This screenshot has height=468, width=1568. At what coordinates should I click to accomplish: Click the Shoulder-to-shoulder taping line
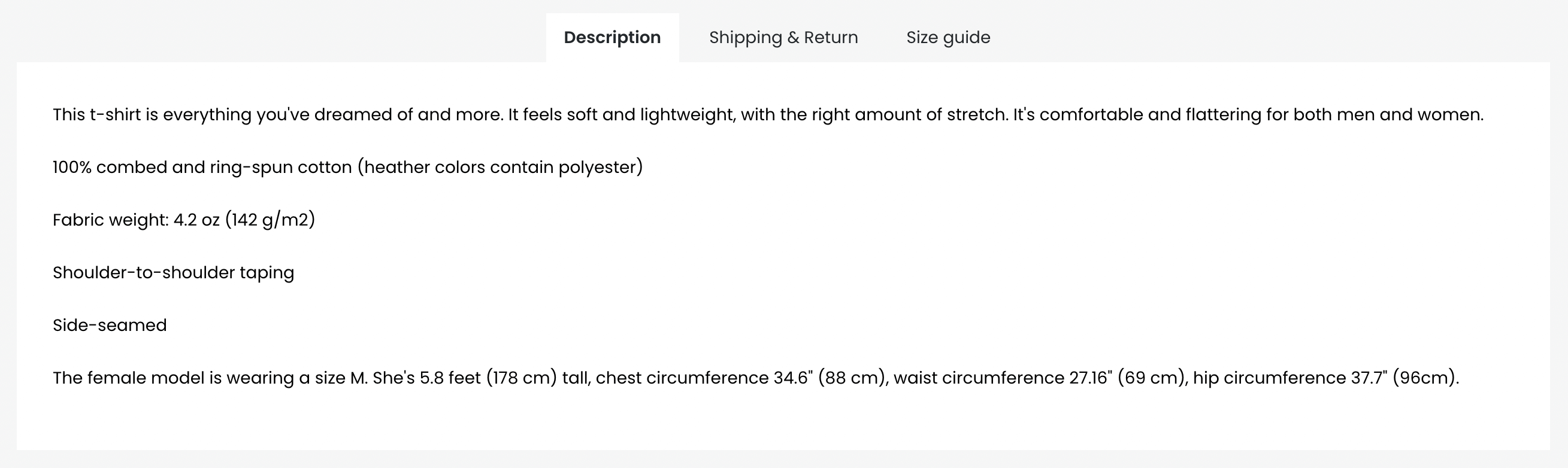point(173,273)
